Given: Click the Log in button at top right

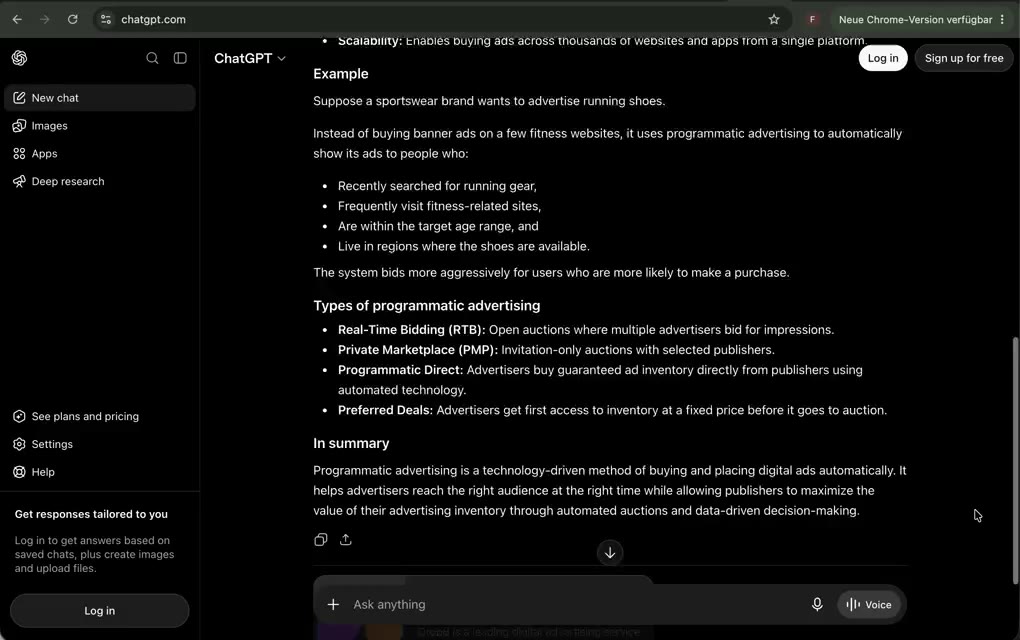Looking at the screenshot, I should point(883,58).
